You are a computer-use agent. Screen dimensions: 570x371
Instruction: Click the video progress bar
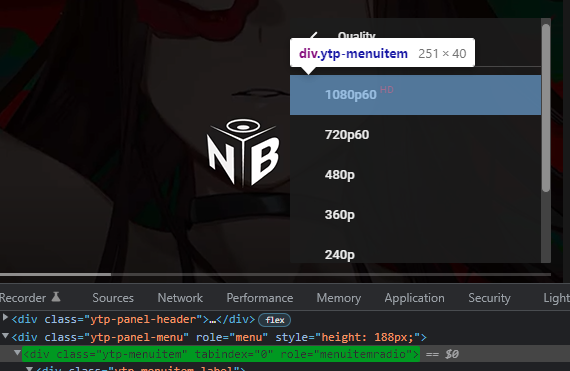point(275,274)
